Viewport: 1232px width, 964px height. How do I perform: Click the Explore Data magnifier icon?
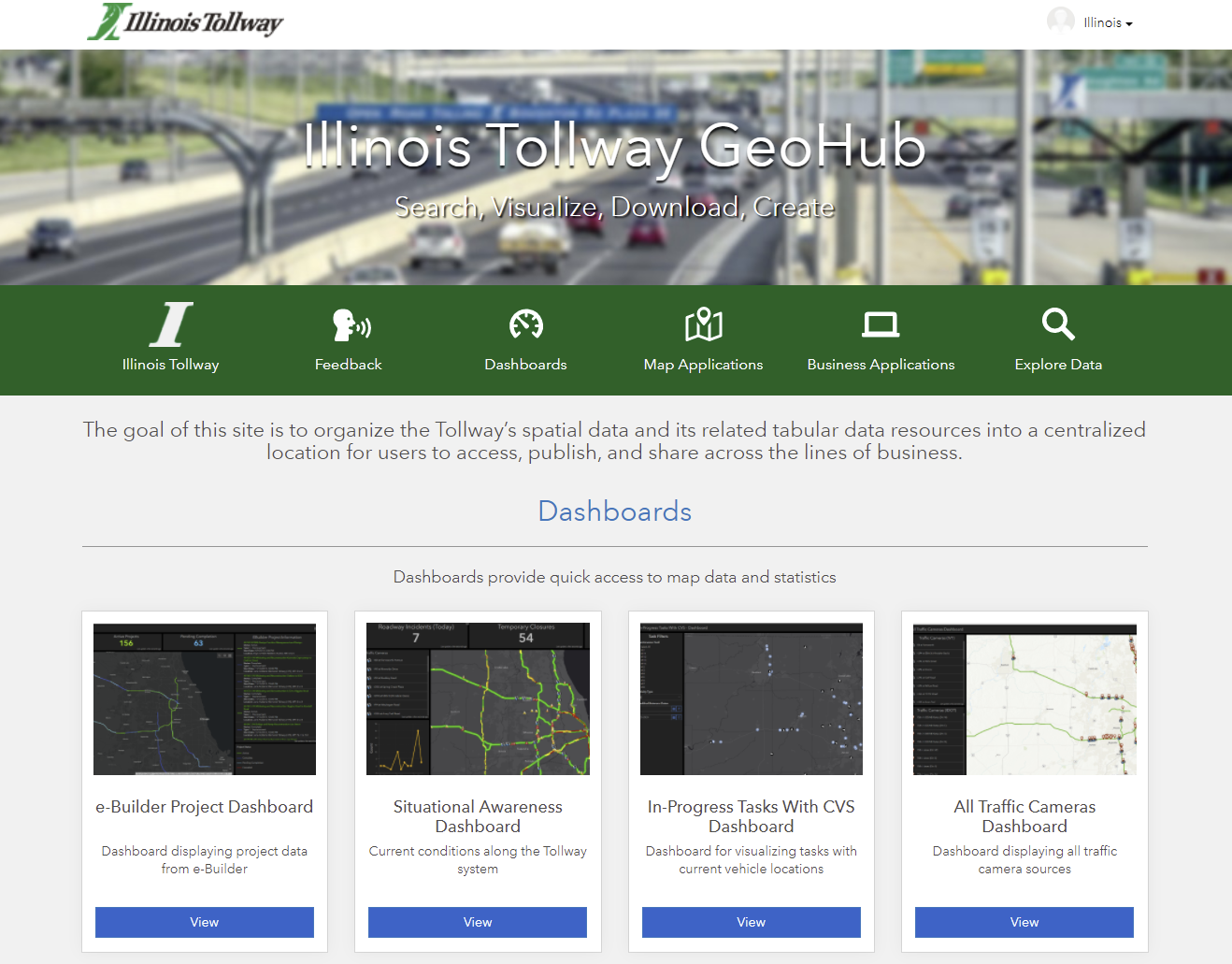1058,324
